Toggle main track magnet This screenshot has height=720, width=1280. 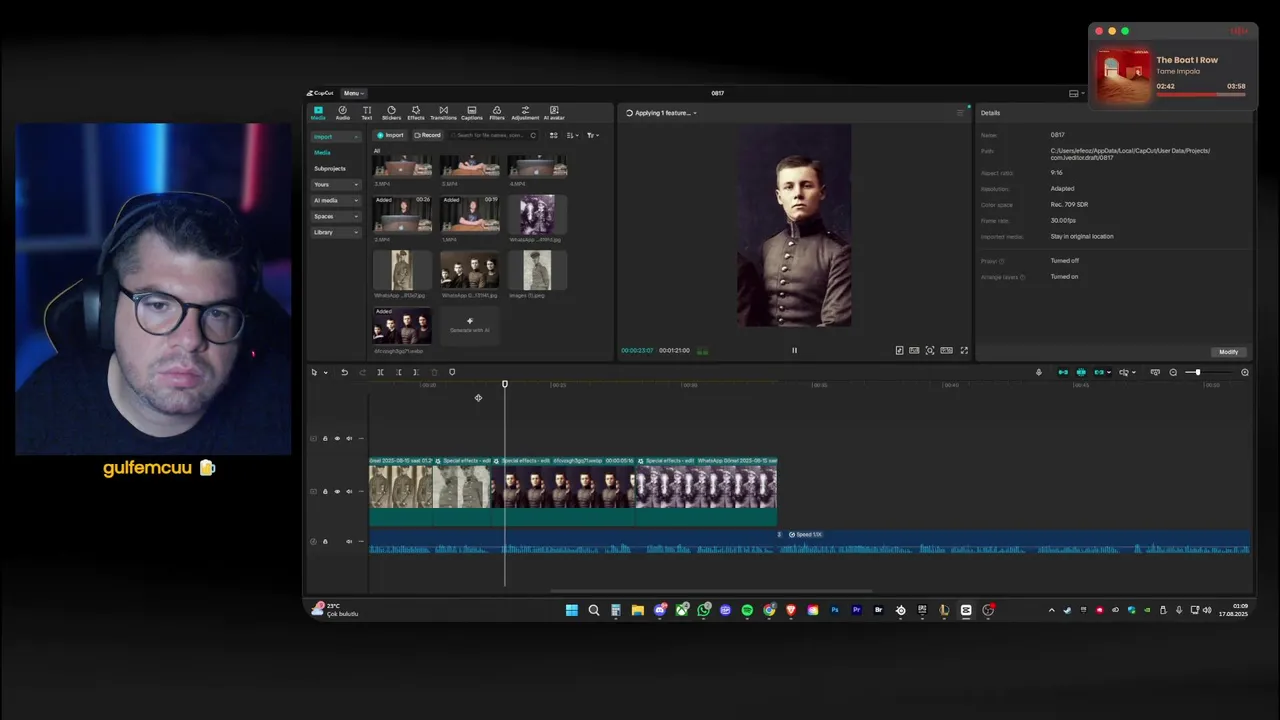pos(1063,372)
